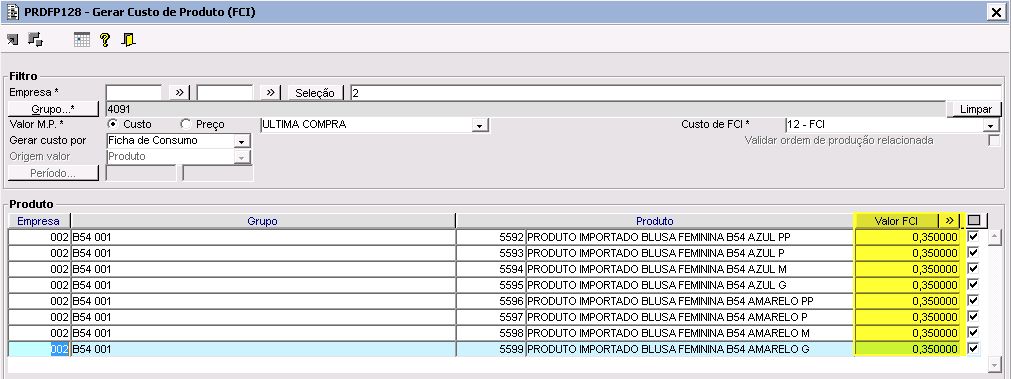Click the B54 001 group cell of product 5594
The width and height of the screenshot is (1011, 379).
pos(262,269)
